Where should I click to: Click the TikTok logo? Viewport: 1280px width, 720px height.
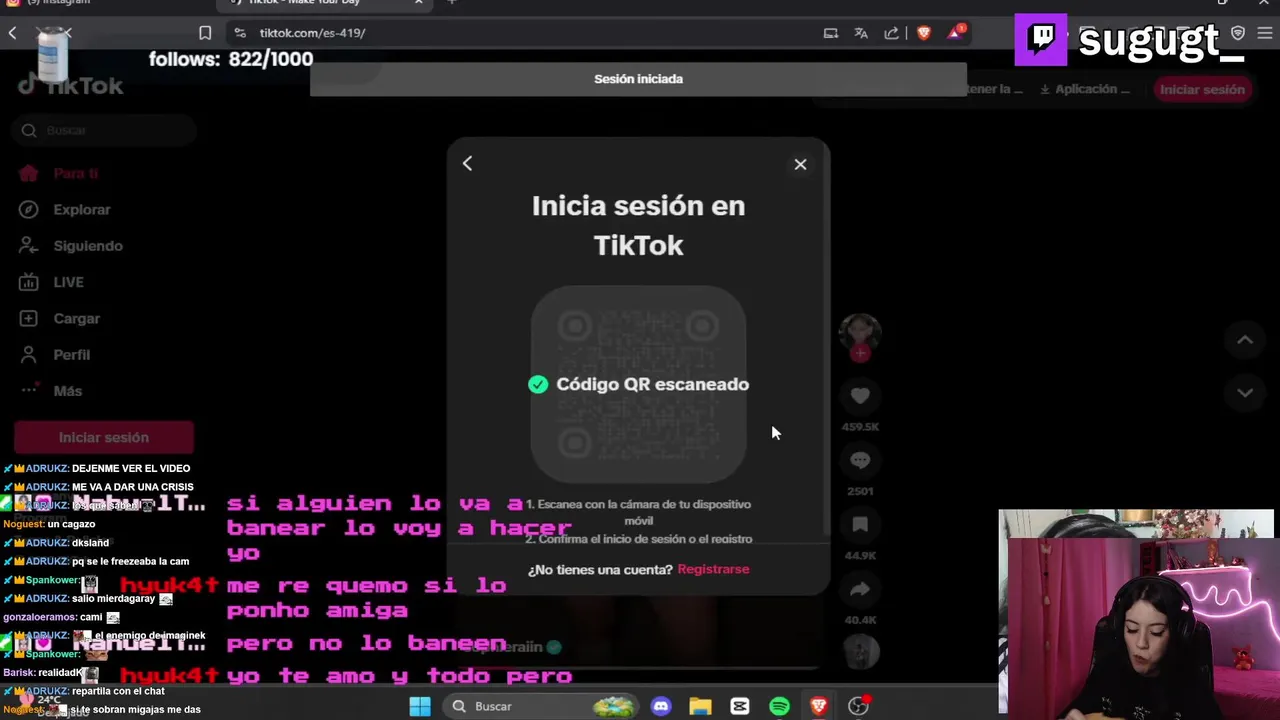click(70, 86)
